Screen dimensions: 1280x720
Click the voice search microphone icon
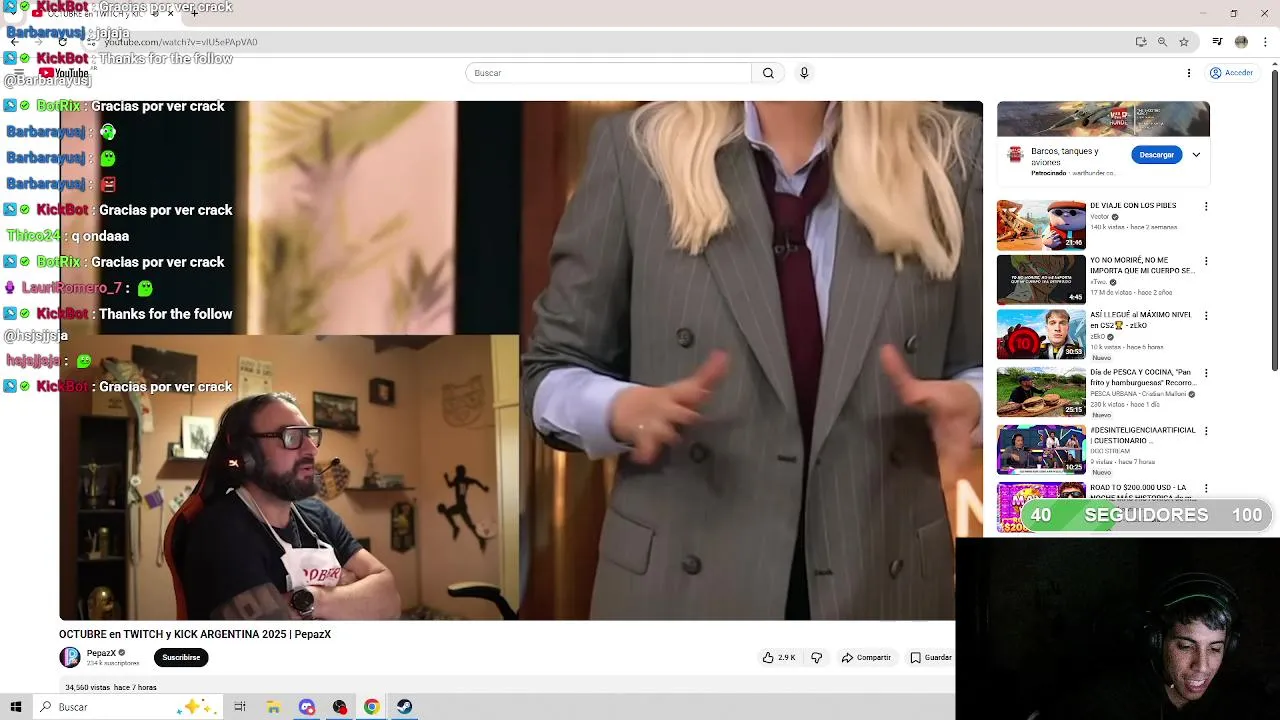pyautogui.click(x=804, y=73)
